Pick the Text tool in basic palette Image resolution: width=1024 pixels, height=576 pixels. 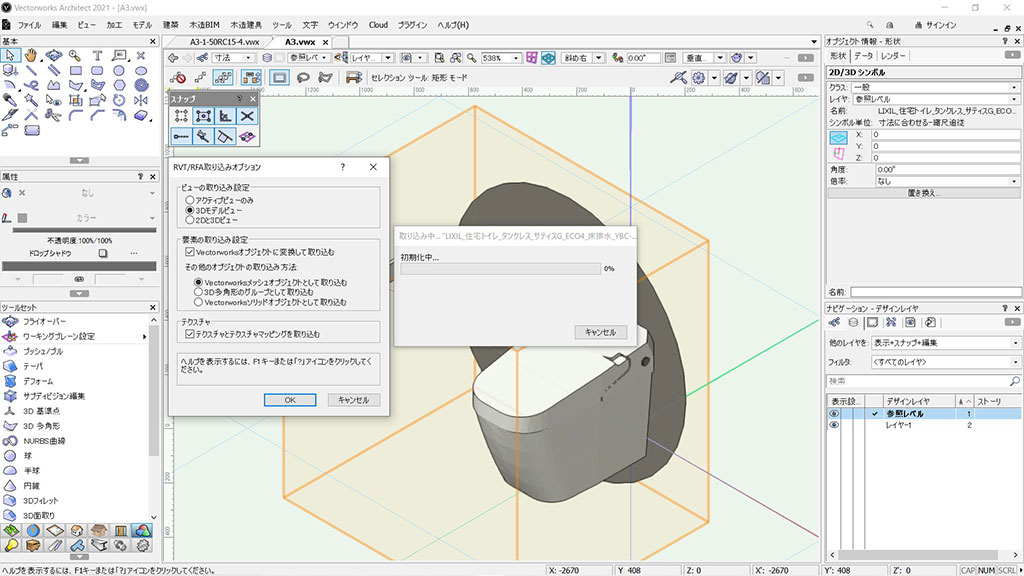[97, 55]
